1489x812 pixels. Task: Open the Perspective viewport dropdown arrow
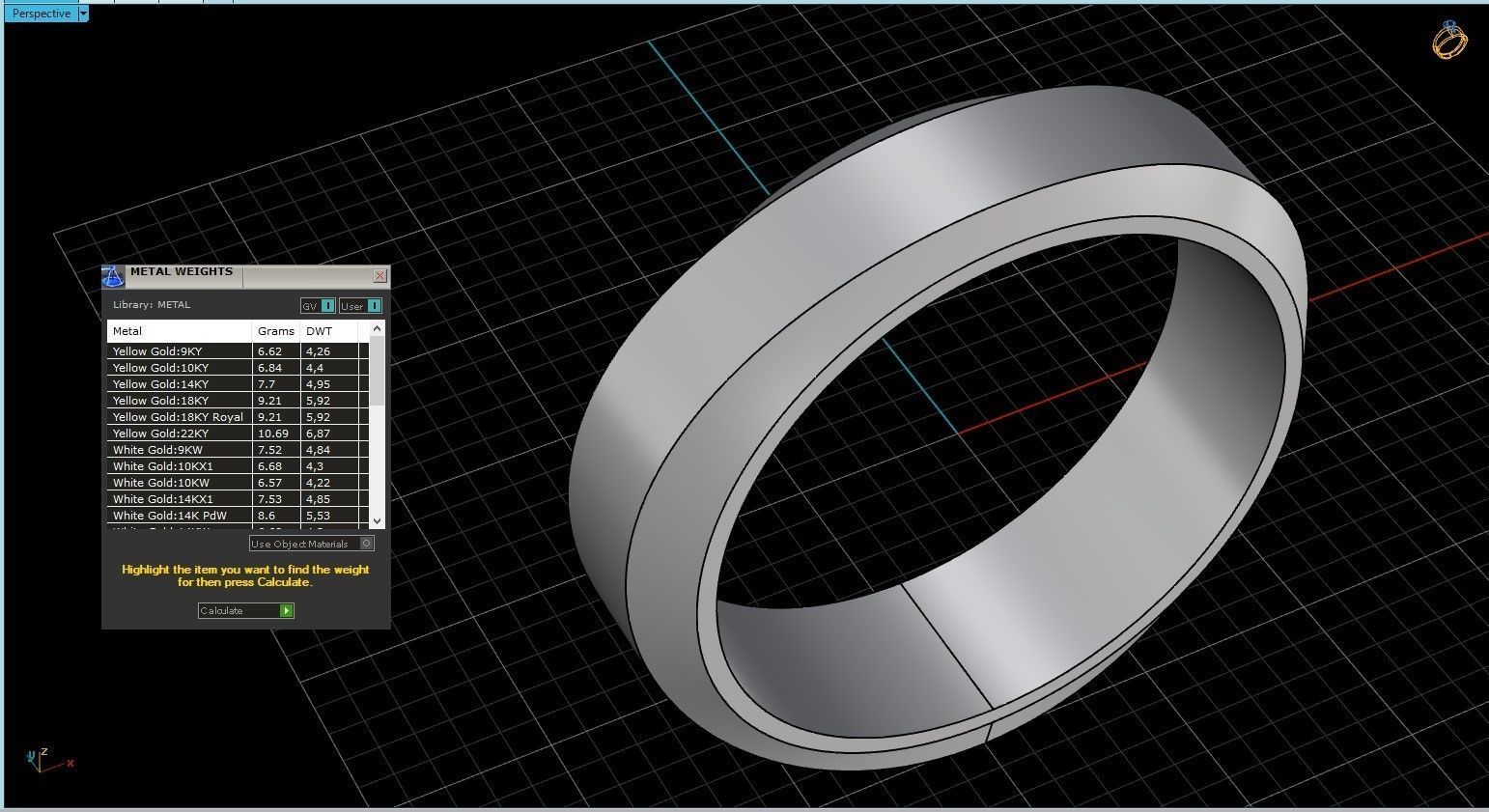click(83, 14)
